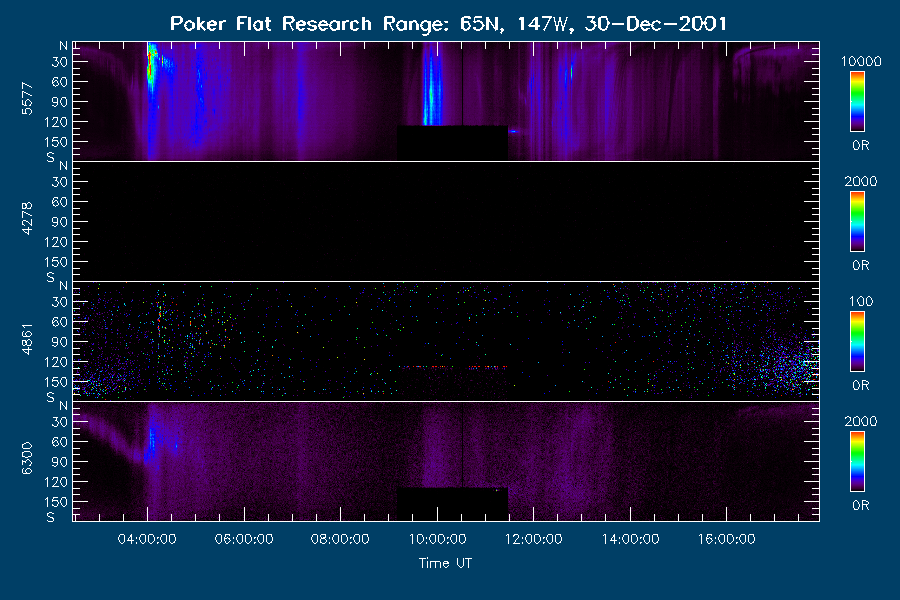900x600 pixels.
Task: Click the 10000 colour scale maximum label
Action: tap(861, 61)
